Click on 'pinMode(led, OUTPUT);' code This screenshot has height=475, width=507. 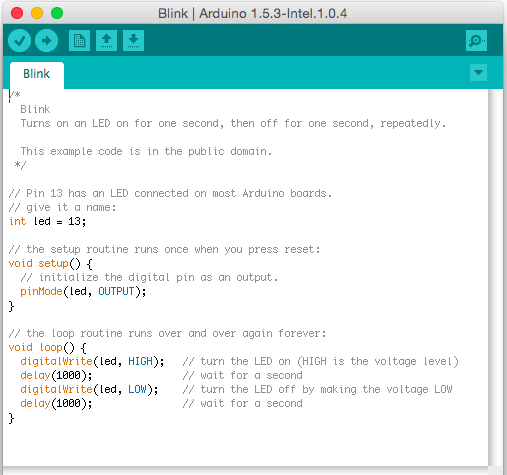click(83, 292)
